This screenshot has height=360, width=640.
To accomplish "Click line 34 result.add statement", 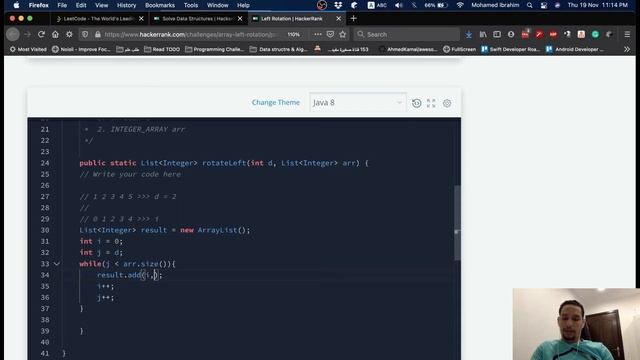I will point(129,275).
